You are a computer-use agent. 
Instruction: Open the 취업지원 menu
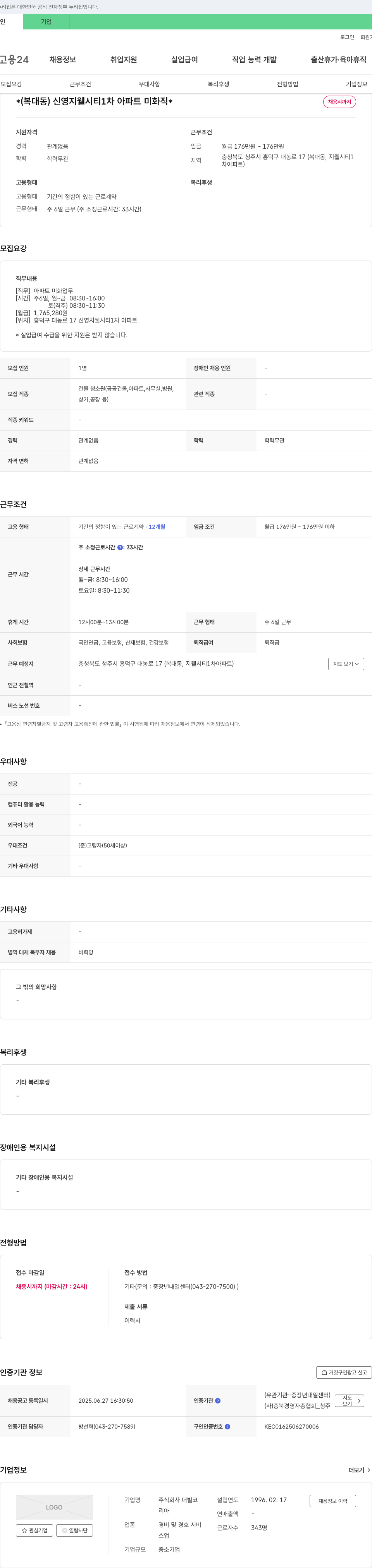(x=124, y=60)
